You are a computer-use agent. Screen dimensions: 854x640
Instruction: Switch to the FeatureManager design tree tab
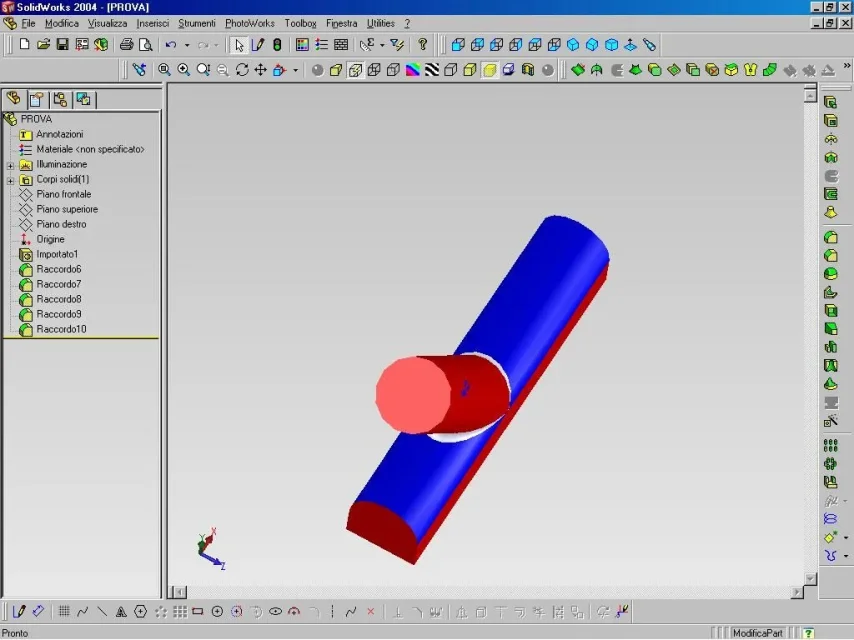point(14,99)
